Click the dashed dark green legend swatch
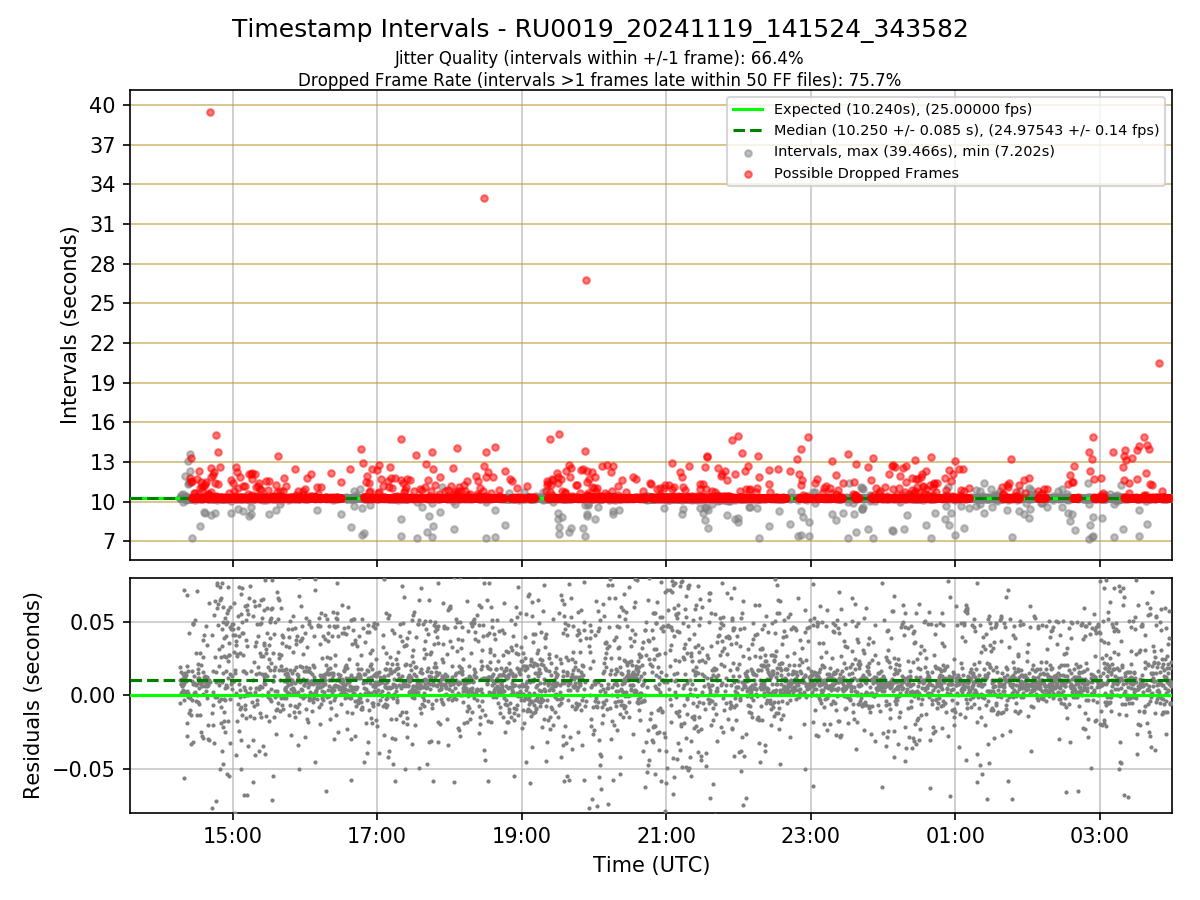This screenshot has width=1200, height=900. tap(749, 130)
